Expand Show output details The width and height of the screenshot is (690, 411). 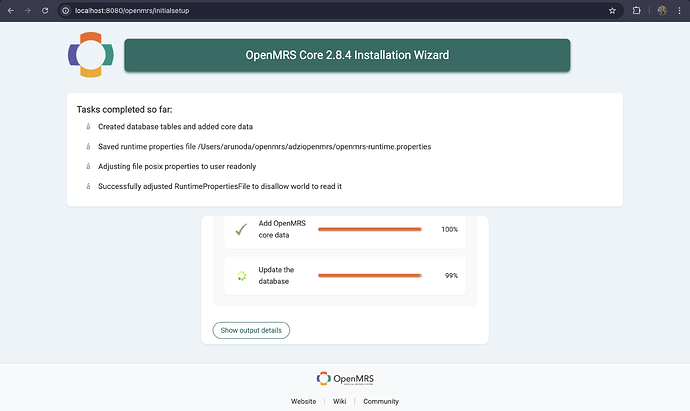(251, 330)
